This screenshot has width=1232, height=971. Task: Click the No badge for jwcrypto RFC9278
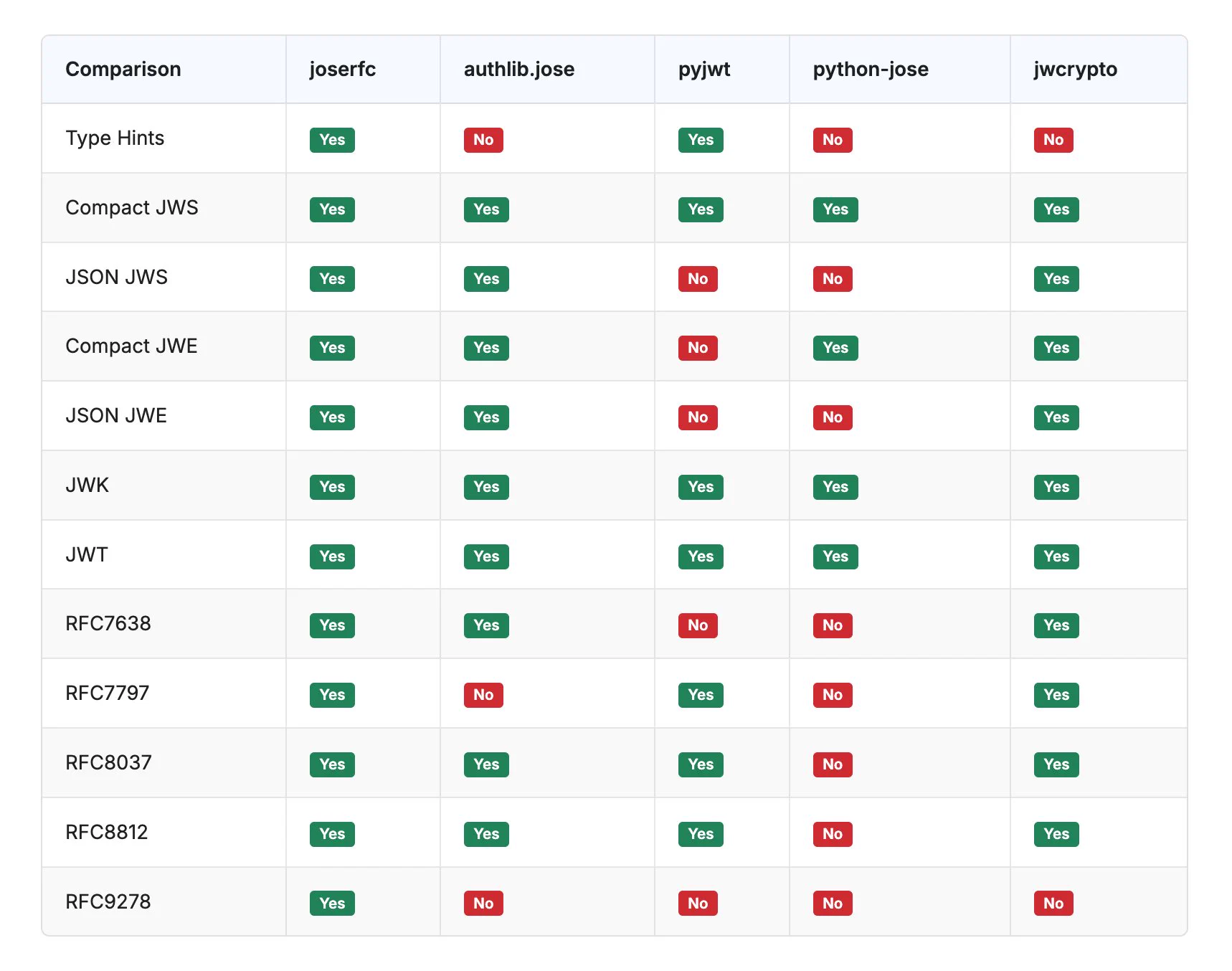tap(1053, 904)
